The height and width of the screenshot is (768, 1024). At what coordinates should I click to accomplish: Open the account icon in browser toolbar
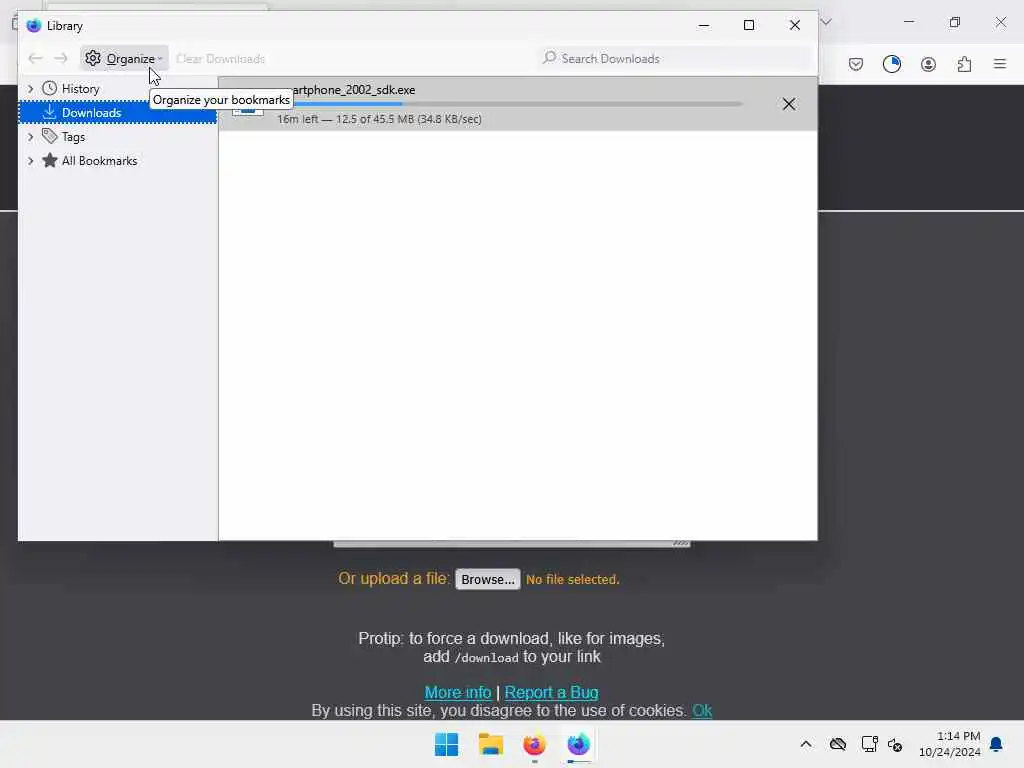click(x=928, y=64)
